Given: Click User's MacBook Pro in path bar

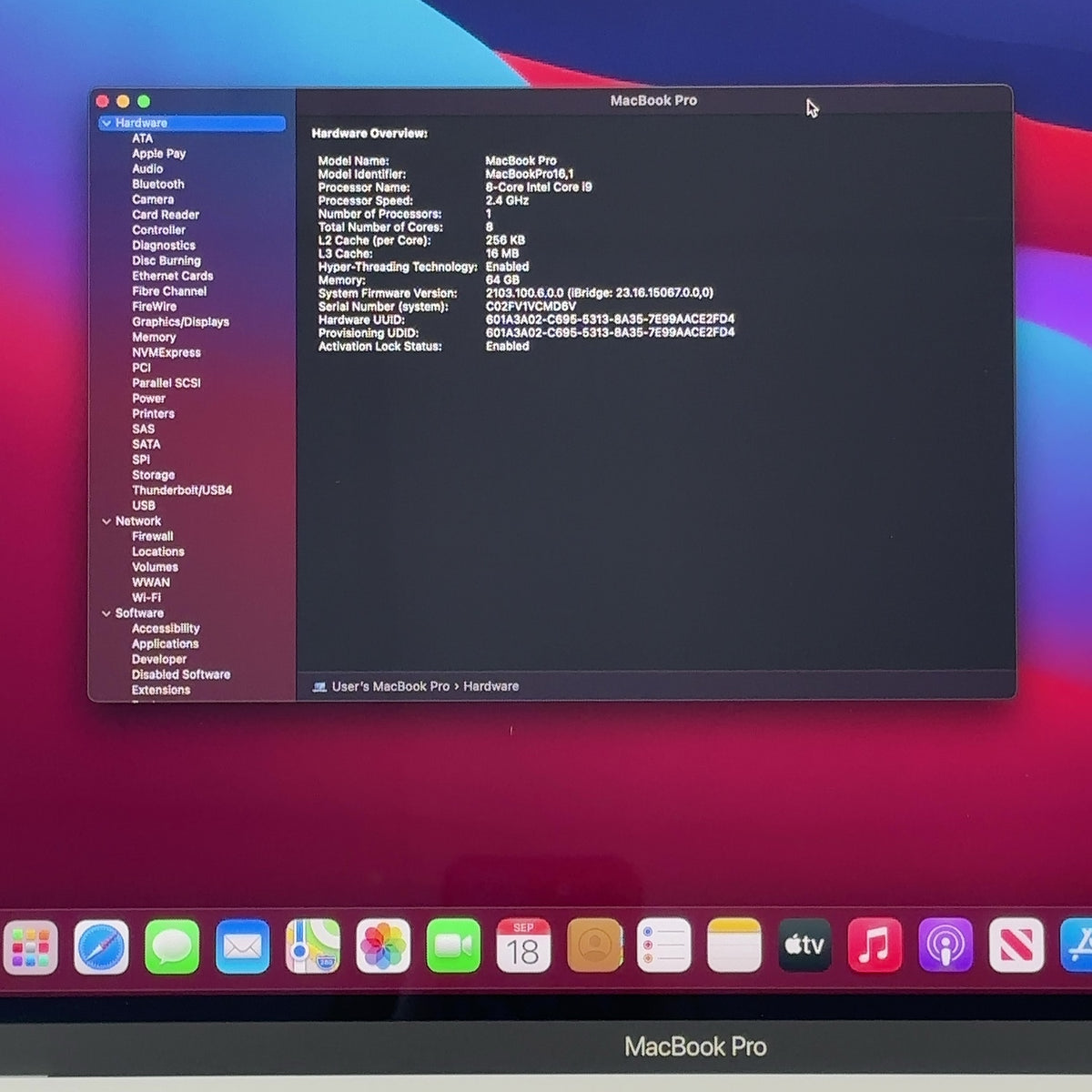Looking at the screenshot, I should [x=390, y=687].
